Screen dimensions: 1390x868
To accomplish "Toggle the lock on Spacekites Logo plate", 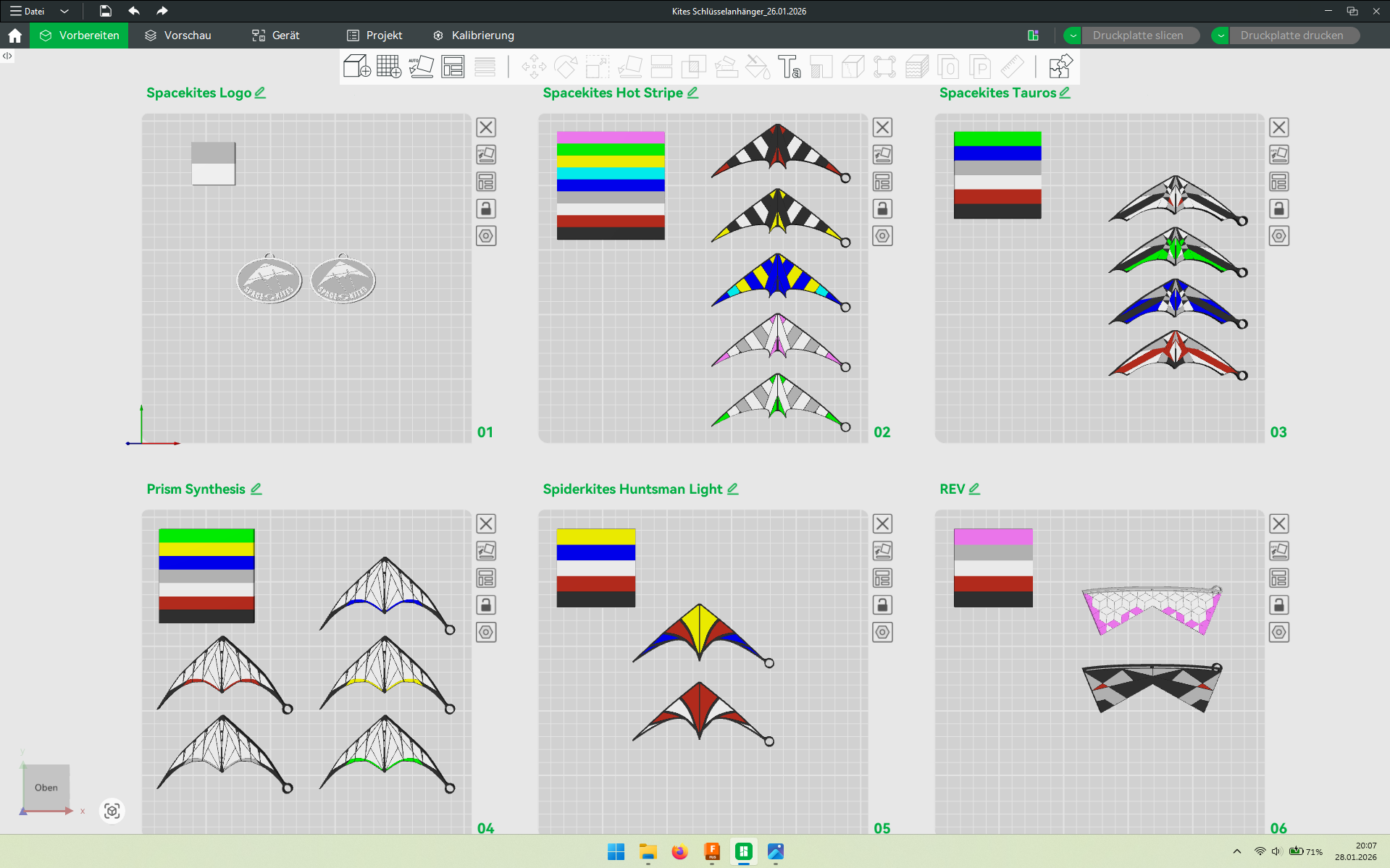I will coord(486,209).
